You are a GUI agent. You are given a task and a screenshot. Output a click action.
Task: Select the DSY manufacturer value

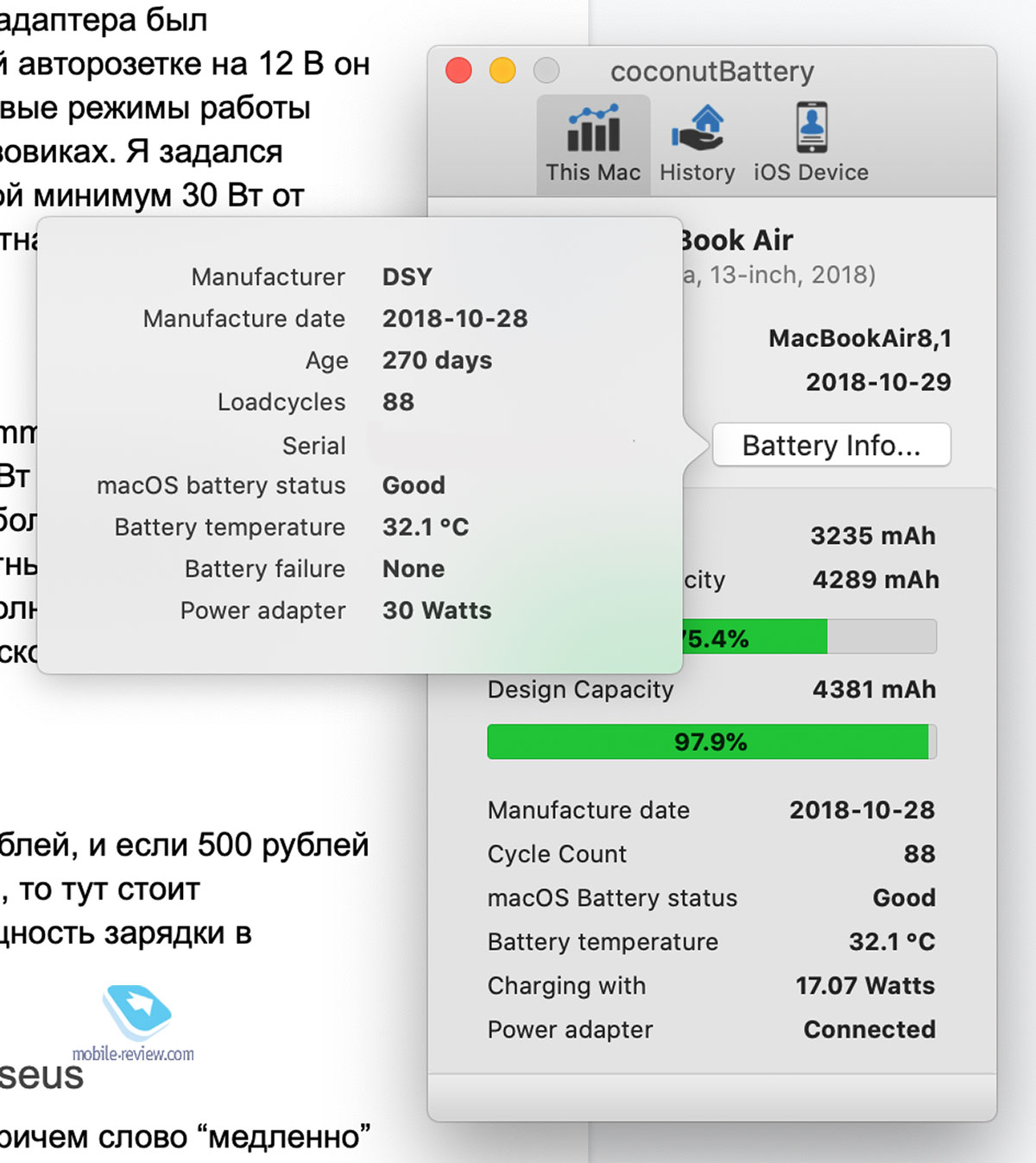pyautogui.click(x=407, y=277)
